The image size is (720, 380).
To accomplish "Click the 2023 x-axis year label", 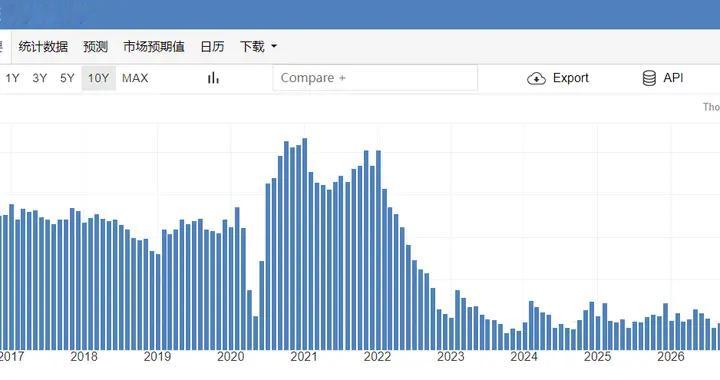I will pyautogui.click(x=450, y=357).
